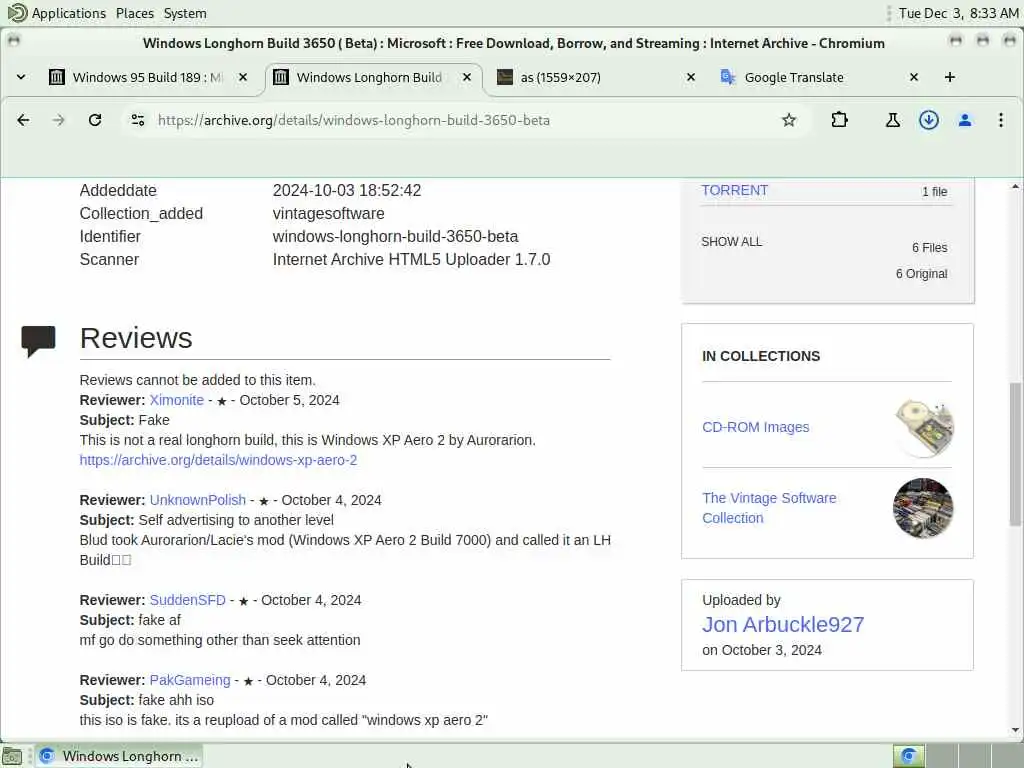This screenshot has width=1024, height=768.
Task: Switch to the as (1559×207) tab
Action: pyautogui.click(x=597, y=77)
